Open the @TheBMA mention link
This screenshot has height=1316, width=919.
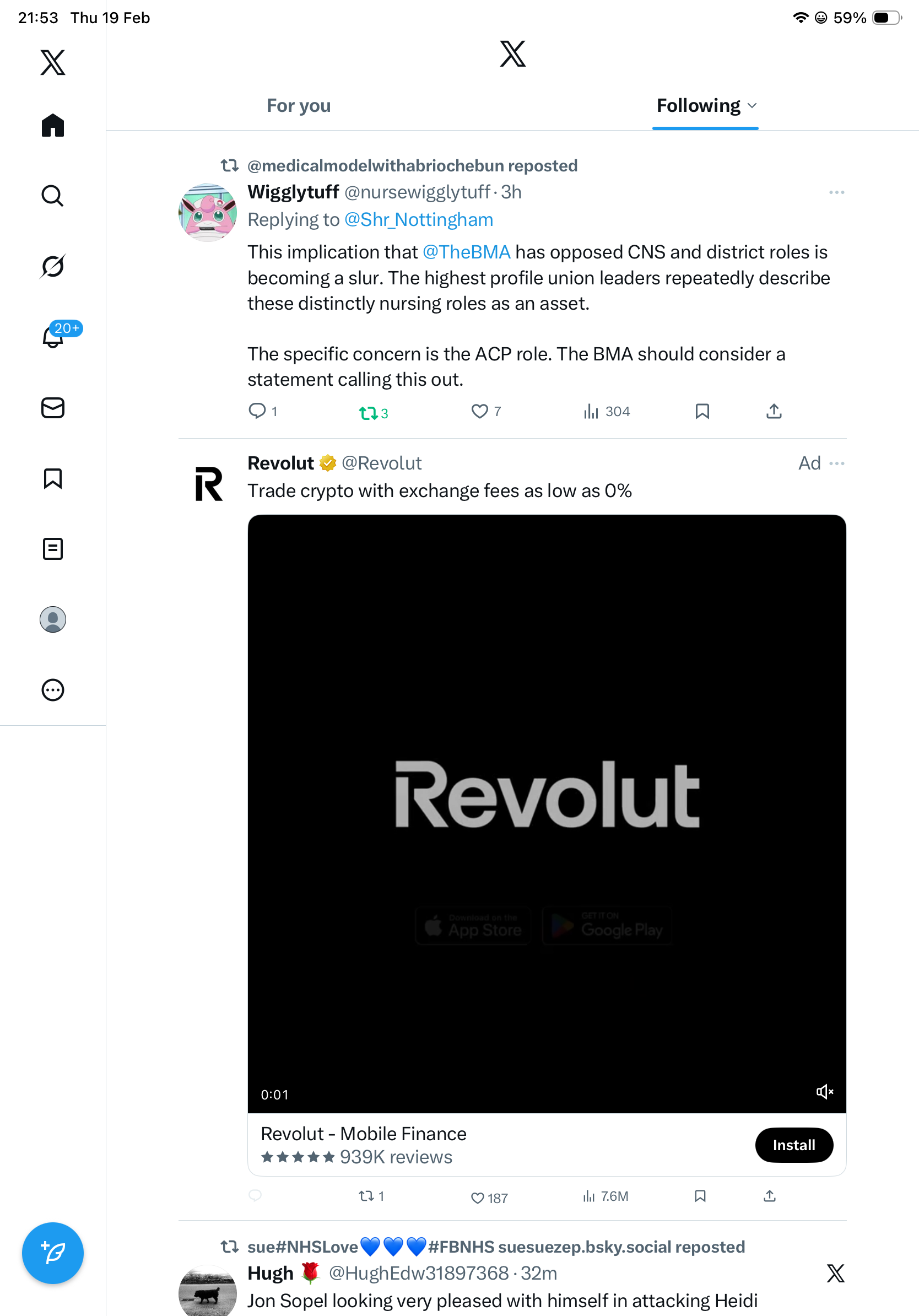click(466, 252)
